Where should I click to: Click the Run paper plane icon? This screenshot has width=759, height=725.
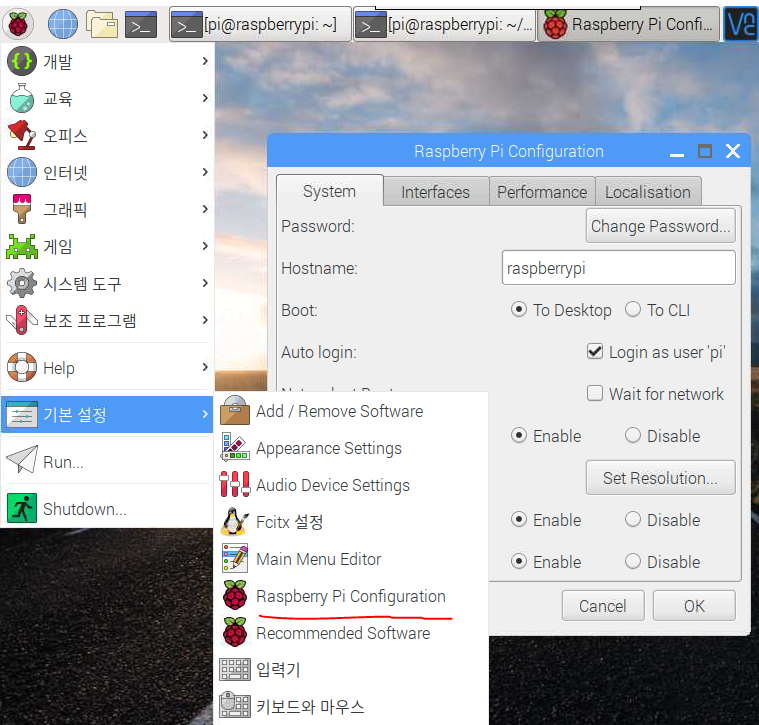click(21, 459)
